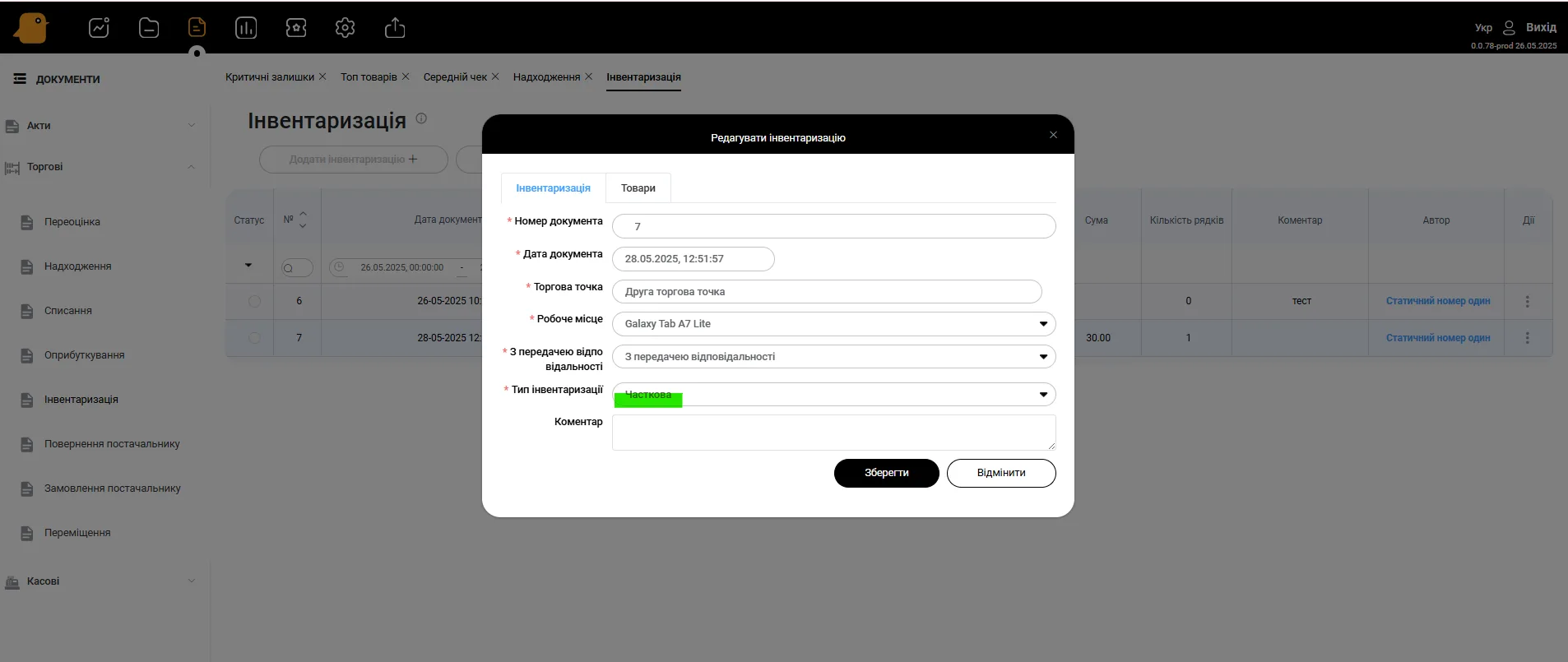Select the radio button for row 6
The height and width of the screenshot is (662, 1568).
[x=254, y=302]
